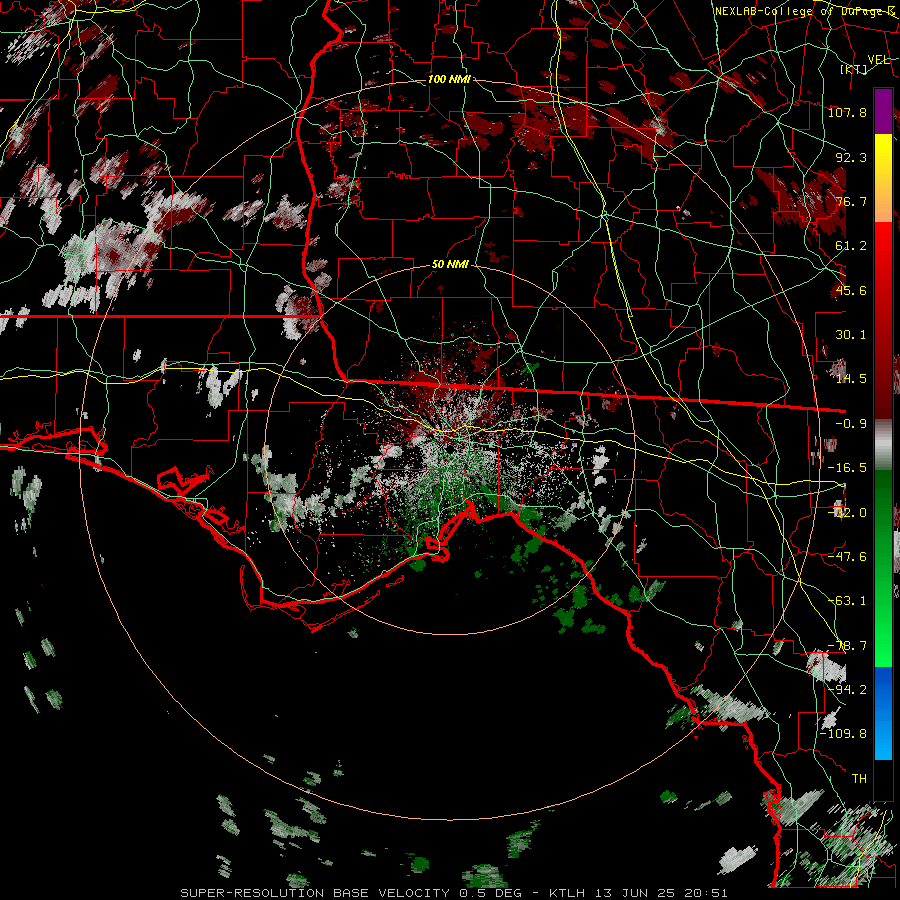Click the -47.6 velocity scale value
Viewport: 900px width, 900px height.
pos(847,557)
